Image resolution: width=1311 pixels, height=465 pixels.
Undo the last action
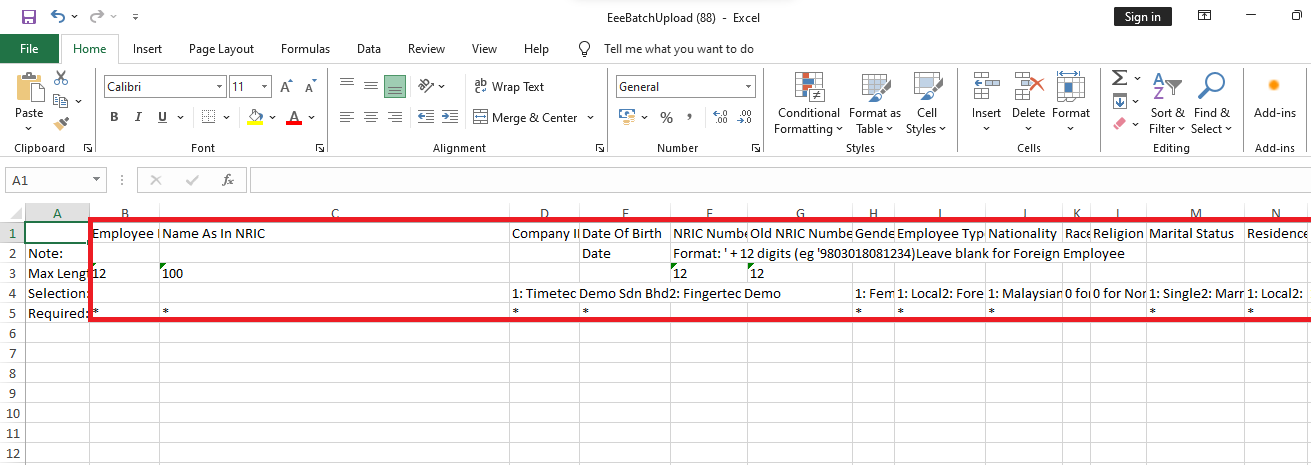(x=58, y=17)
